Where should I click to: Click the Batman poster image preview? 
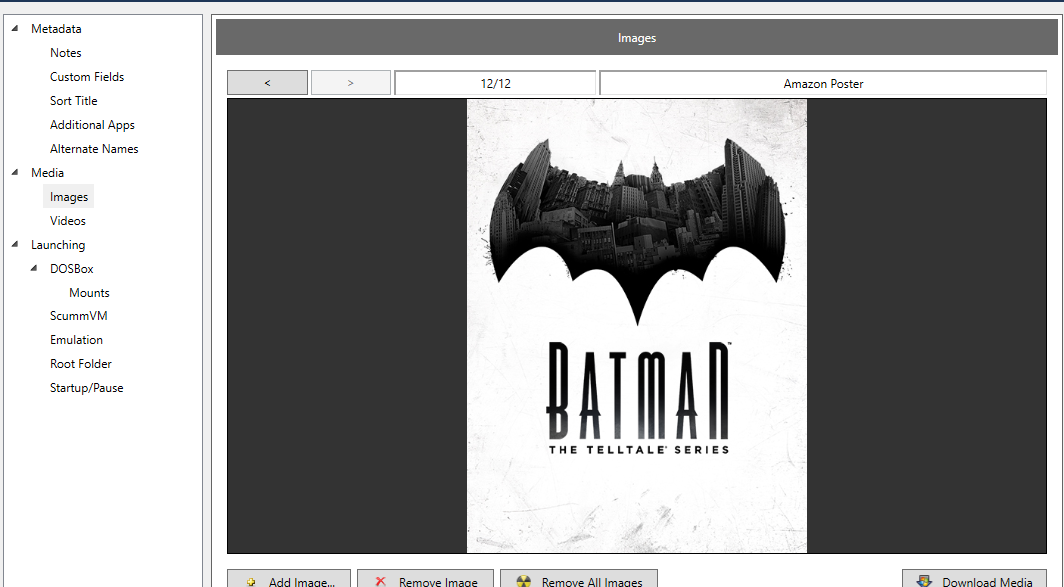(x=637, y=326)
